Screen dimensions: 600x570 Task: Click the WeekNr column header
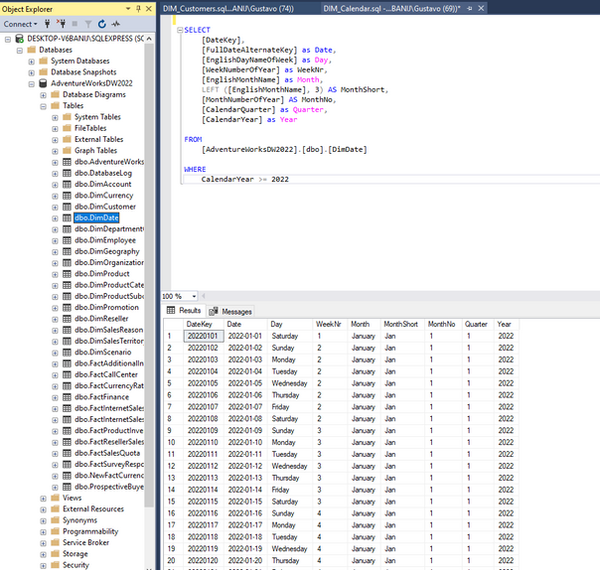click(x=331, y=324)
